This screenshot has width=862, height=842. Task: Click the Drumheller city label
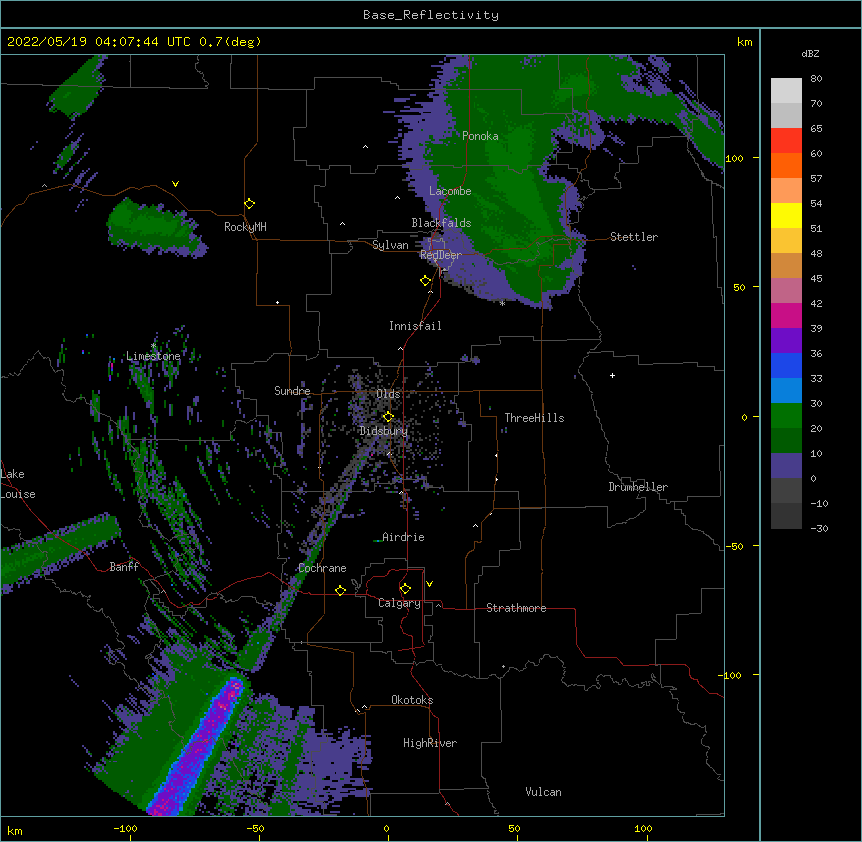coord(638,487)
